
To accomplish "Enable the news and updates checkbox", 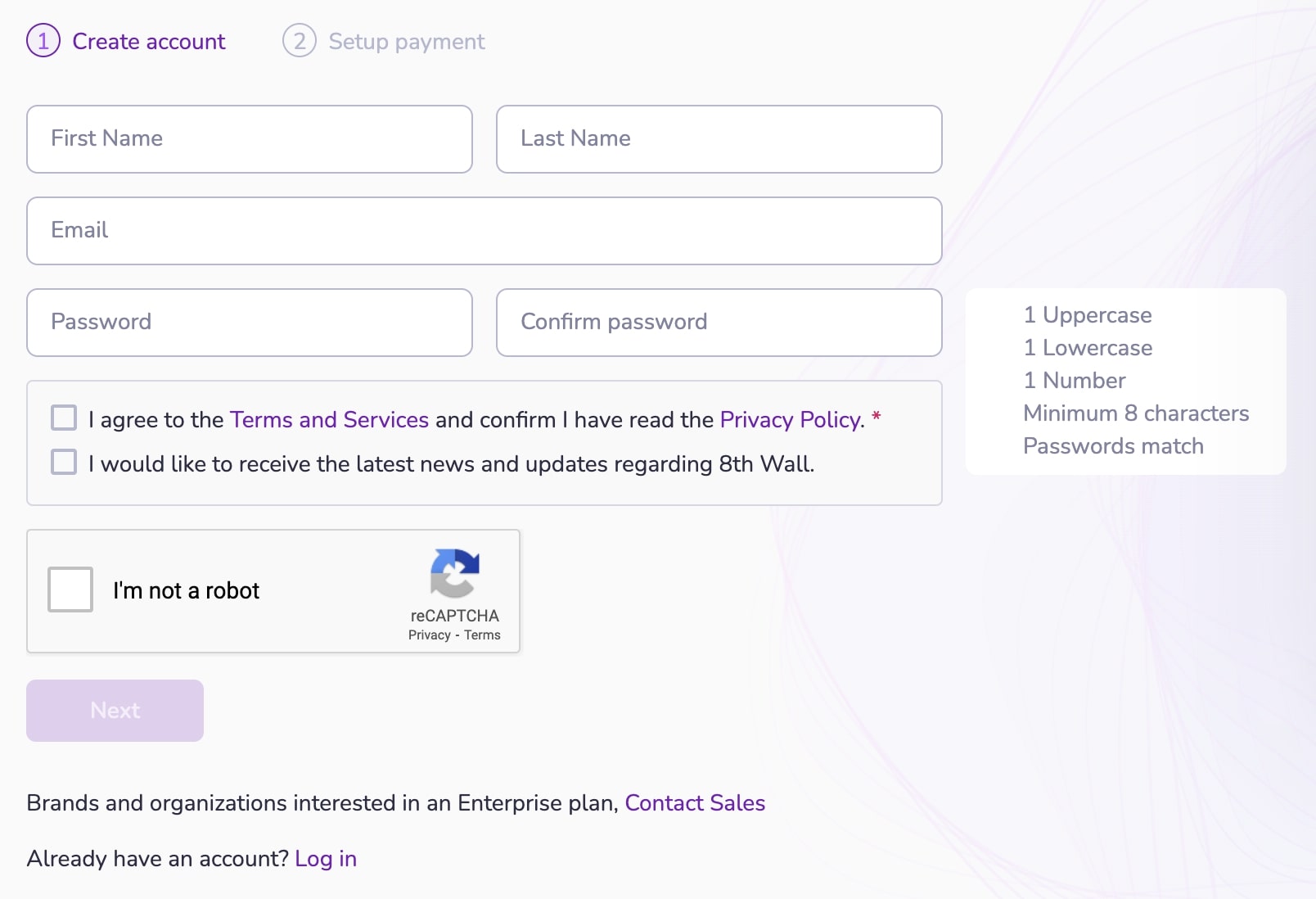I will point(64,462).
